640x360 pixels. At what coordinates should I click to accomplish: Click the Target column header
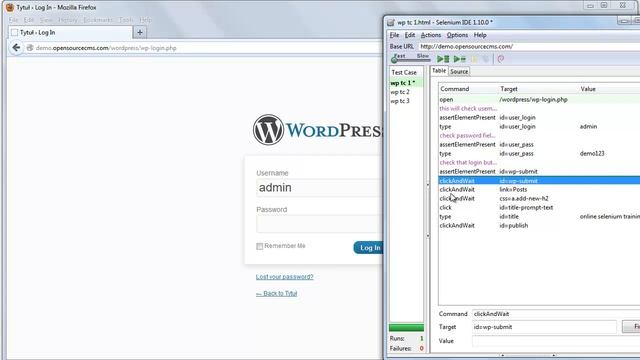click(x=539, y=89)
